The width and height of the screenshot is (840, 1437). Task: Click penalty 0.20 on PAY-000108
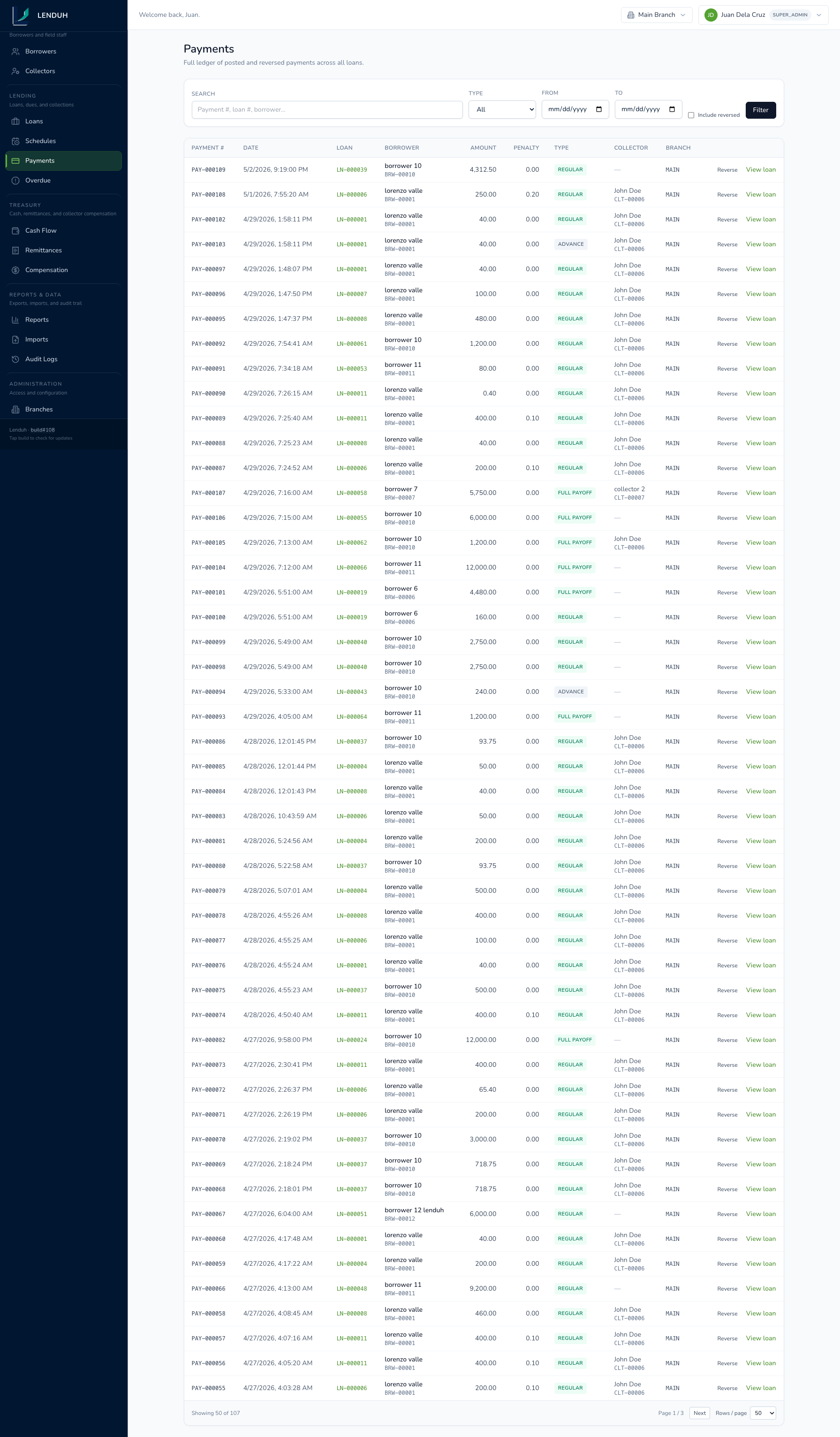(x=532, y=194)
